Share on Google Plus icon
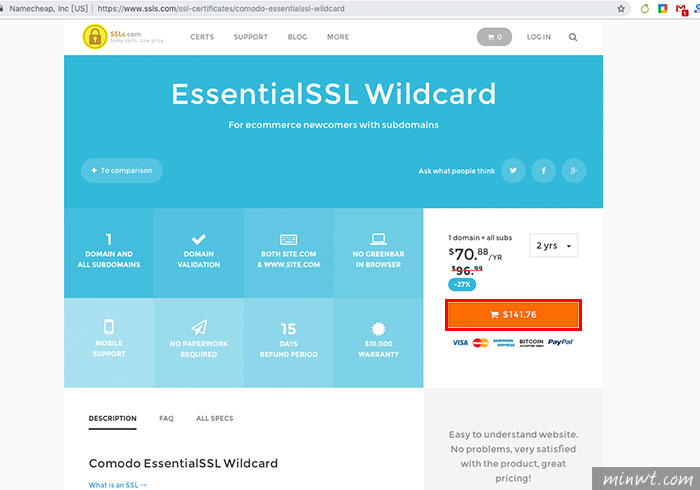This screenshot has height=490, width=700. [x=574, y=170]
